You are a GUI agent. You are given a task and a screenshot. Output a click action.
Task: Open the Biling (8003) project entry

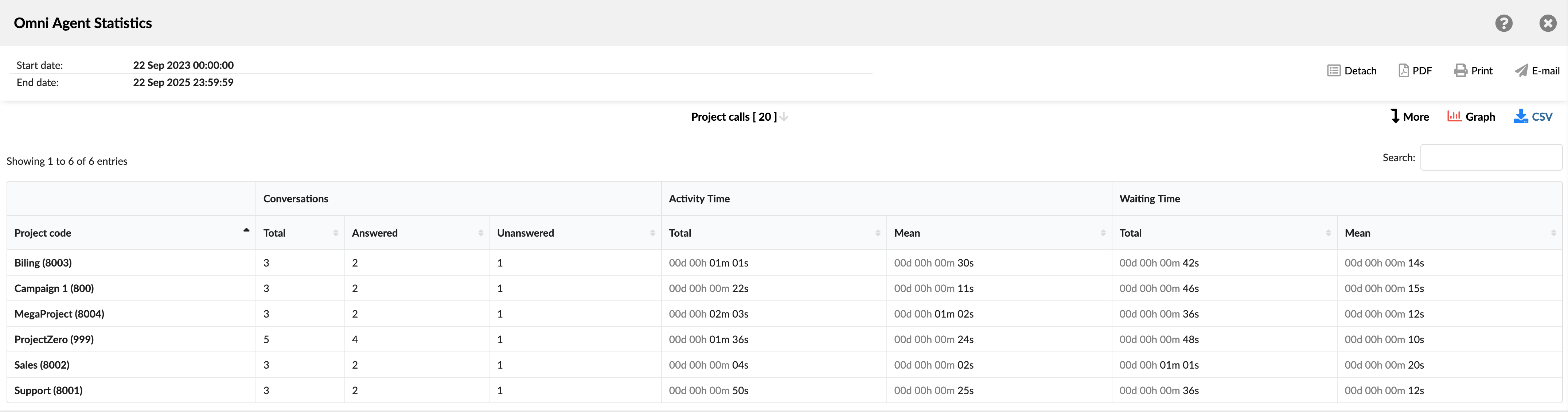[x=43, y=263]
